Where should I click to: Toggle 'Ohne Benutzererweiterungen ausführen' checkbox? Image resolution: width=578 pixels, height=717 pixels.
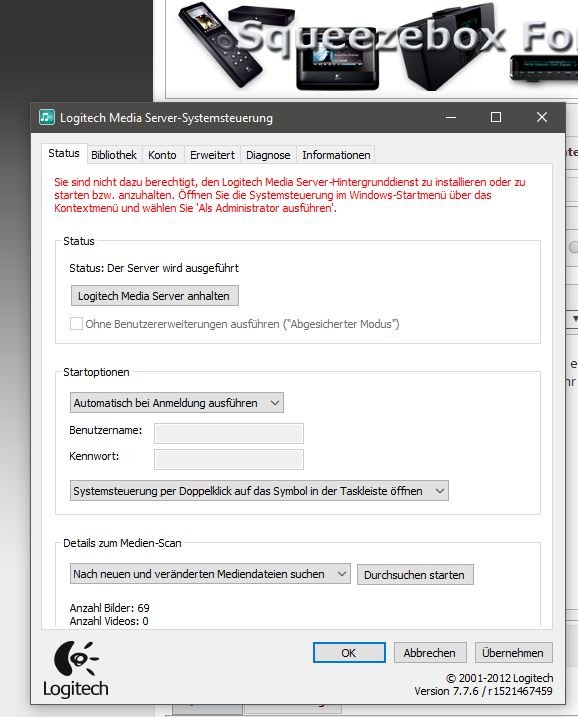(x=76, y=324)
